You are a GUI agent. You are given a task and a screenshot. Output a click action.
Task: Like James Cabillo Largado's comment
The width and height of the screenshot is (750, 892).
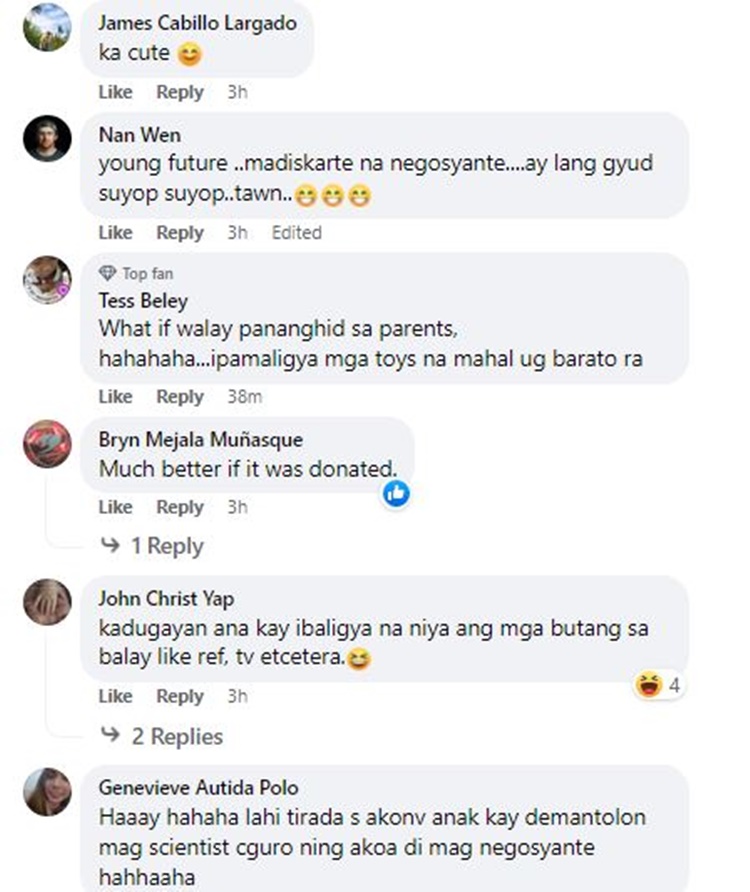point(116,92)
